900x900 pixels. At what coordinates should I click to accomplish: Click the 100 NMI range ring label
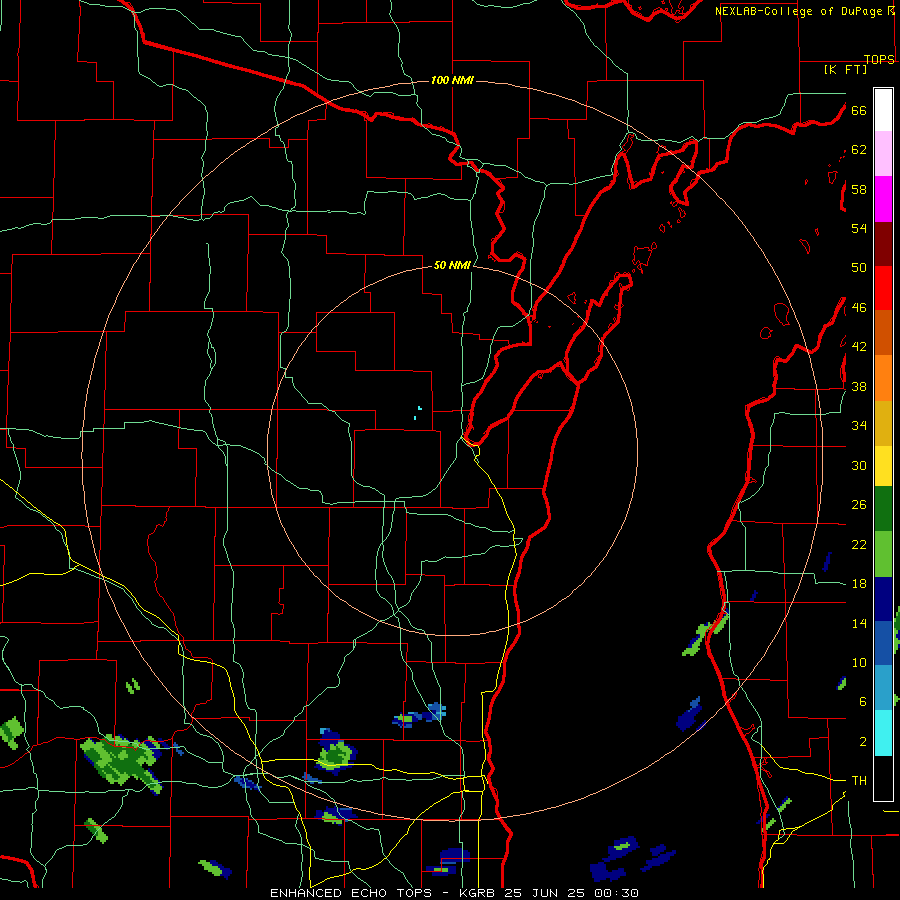[452, 80]
